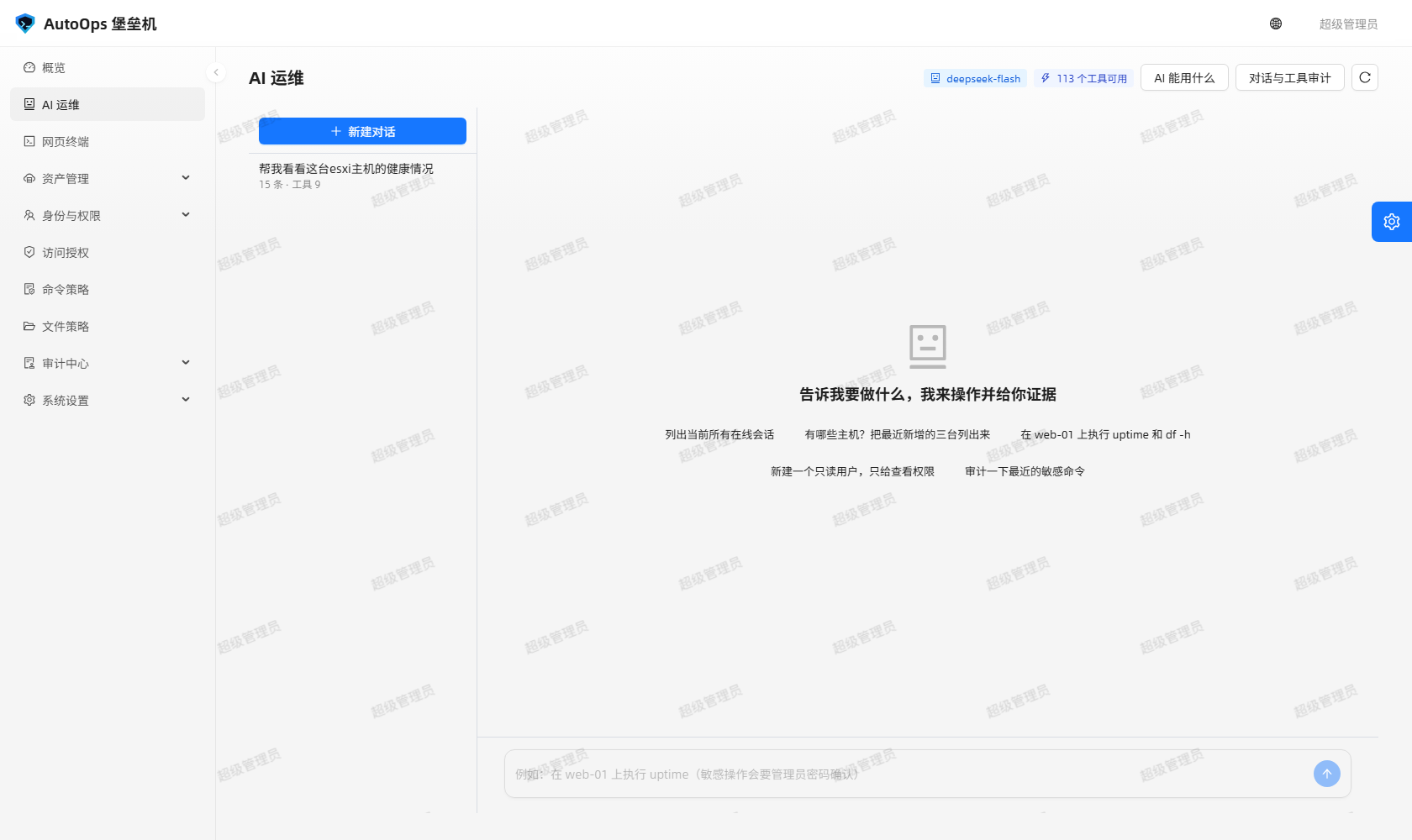Viewport: 1412px width, 840px height.
Task: Collapse the sidebar with arrow handle
Action: point(216,72)
